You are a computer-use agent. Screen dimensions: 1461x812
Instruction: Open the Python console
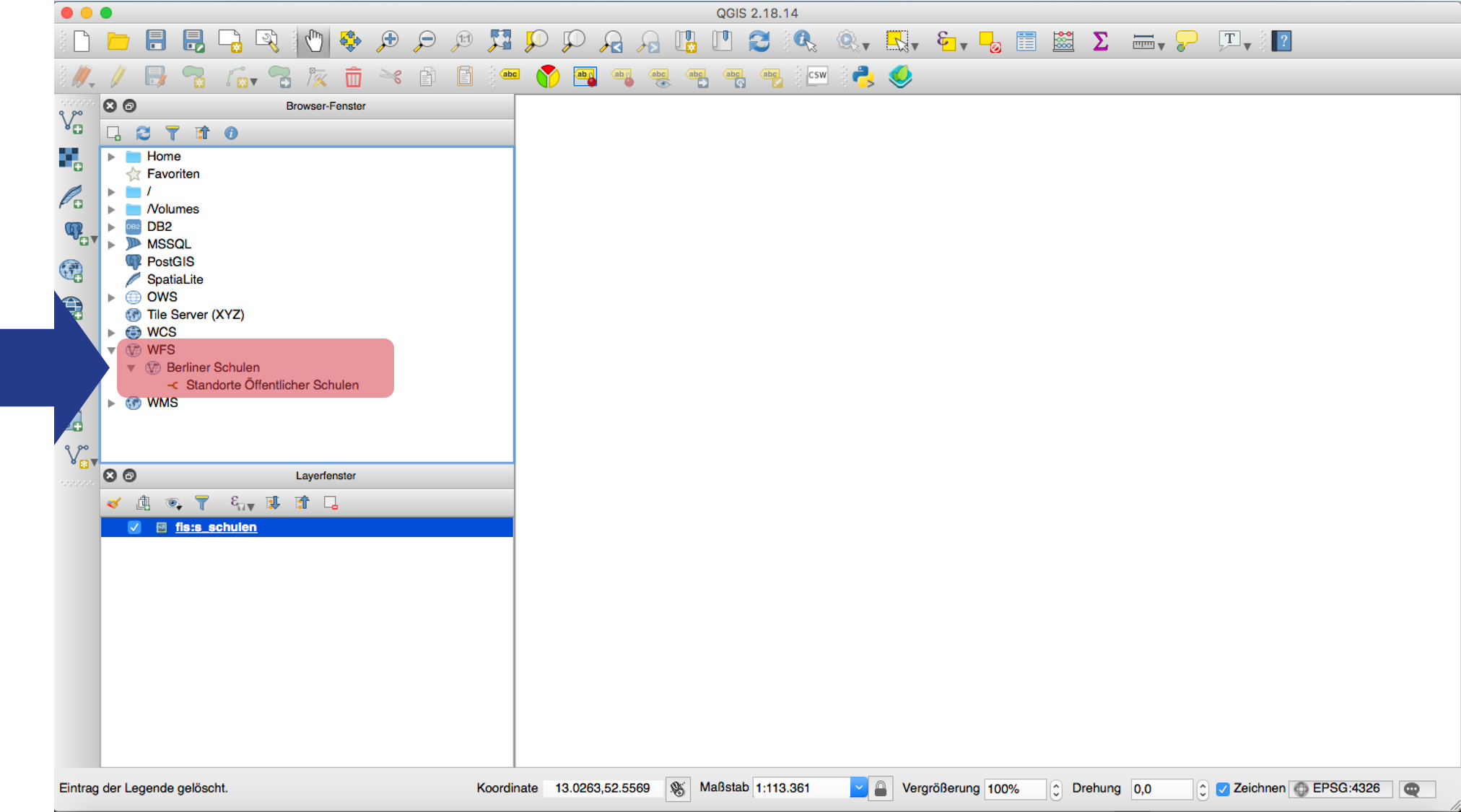point(863,77)
